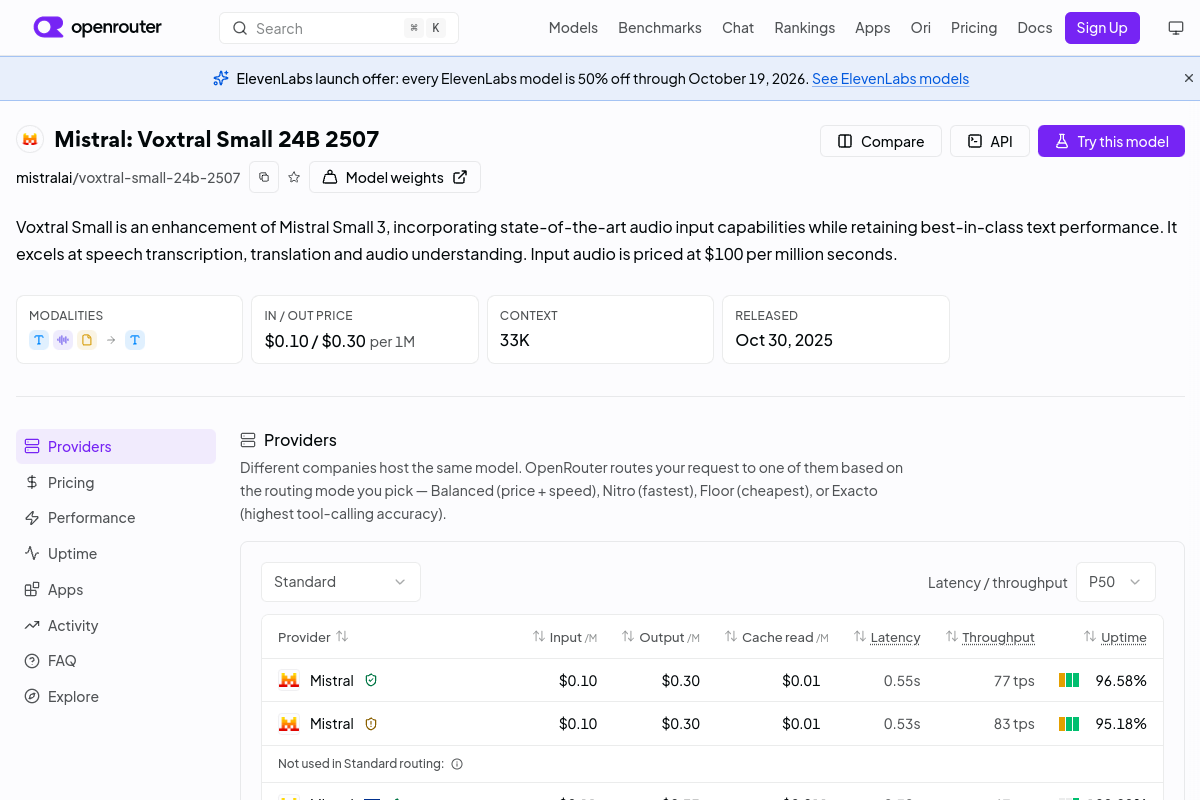
Task: Open Models in the top navigation
Action: click(573, 28)
